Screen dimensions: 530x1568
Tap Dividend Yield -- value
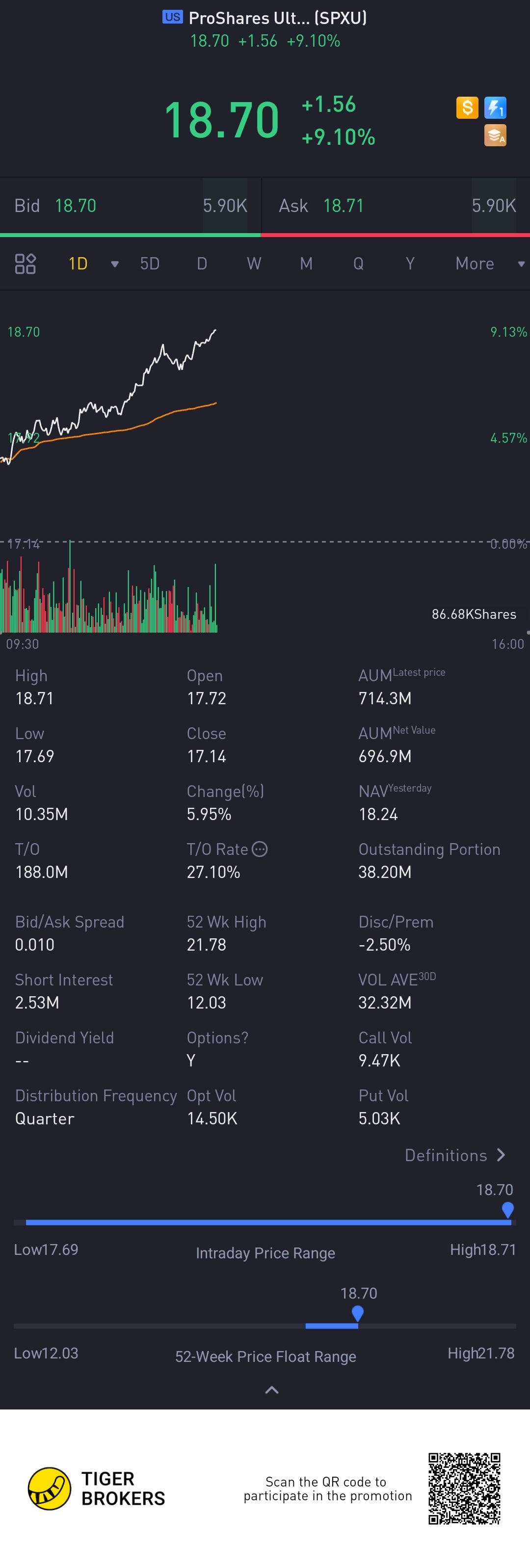click(22, 1061)
